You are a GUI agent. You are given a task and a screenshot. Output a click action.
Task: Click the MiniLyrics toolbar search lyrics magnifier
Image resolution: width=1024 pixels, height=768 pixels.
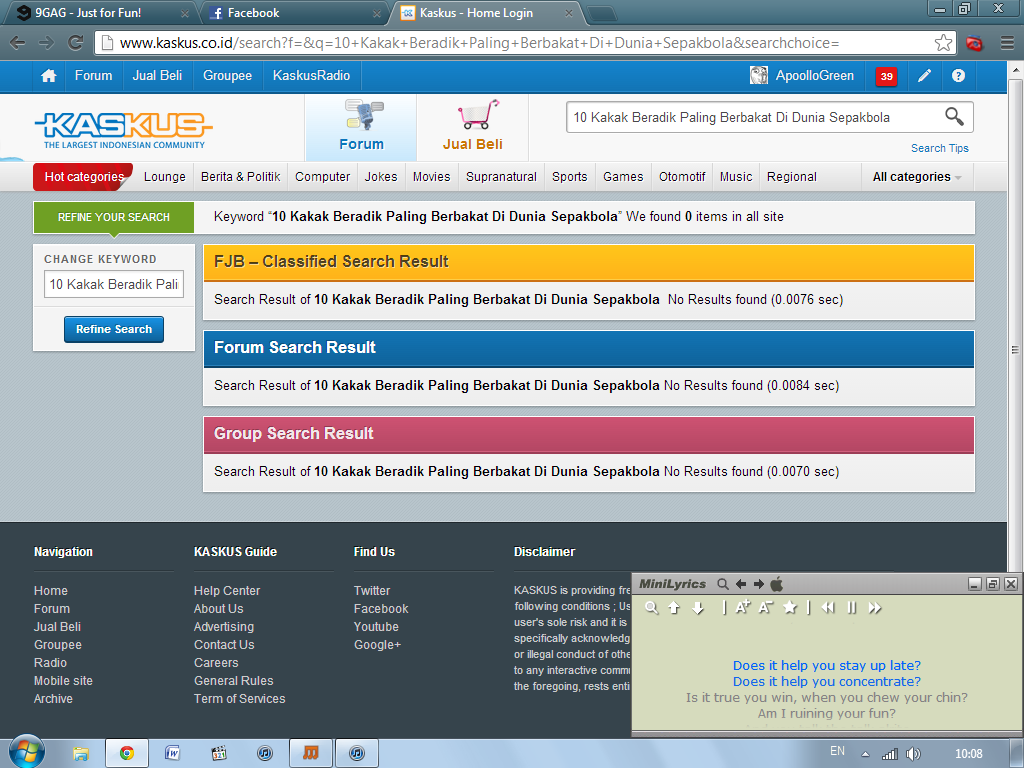pyautogui.click(x=651, y=608)
